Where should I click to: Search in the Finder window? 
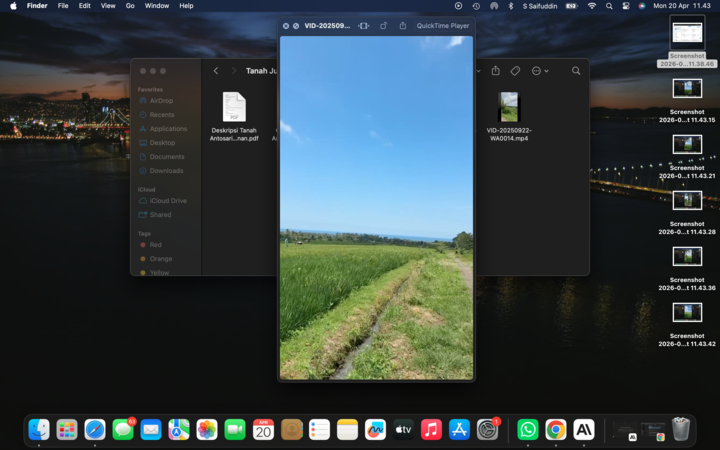[x=576, y=71]
